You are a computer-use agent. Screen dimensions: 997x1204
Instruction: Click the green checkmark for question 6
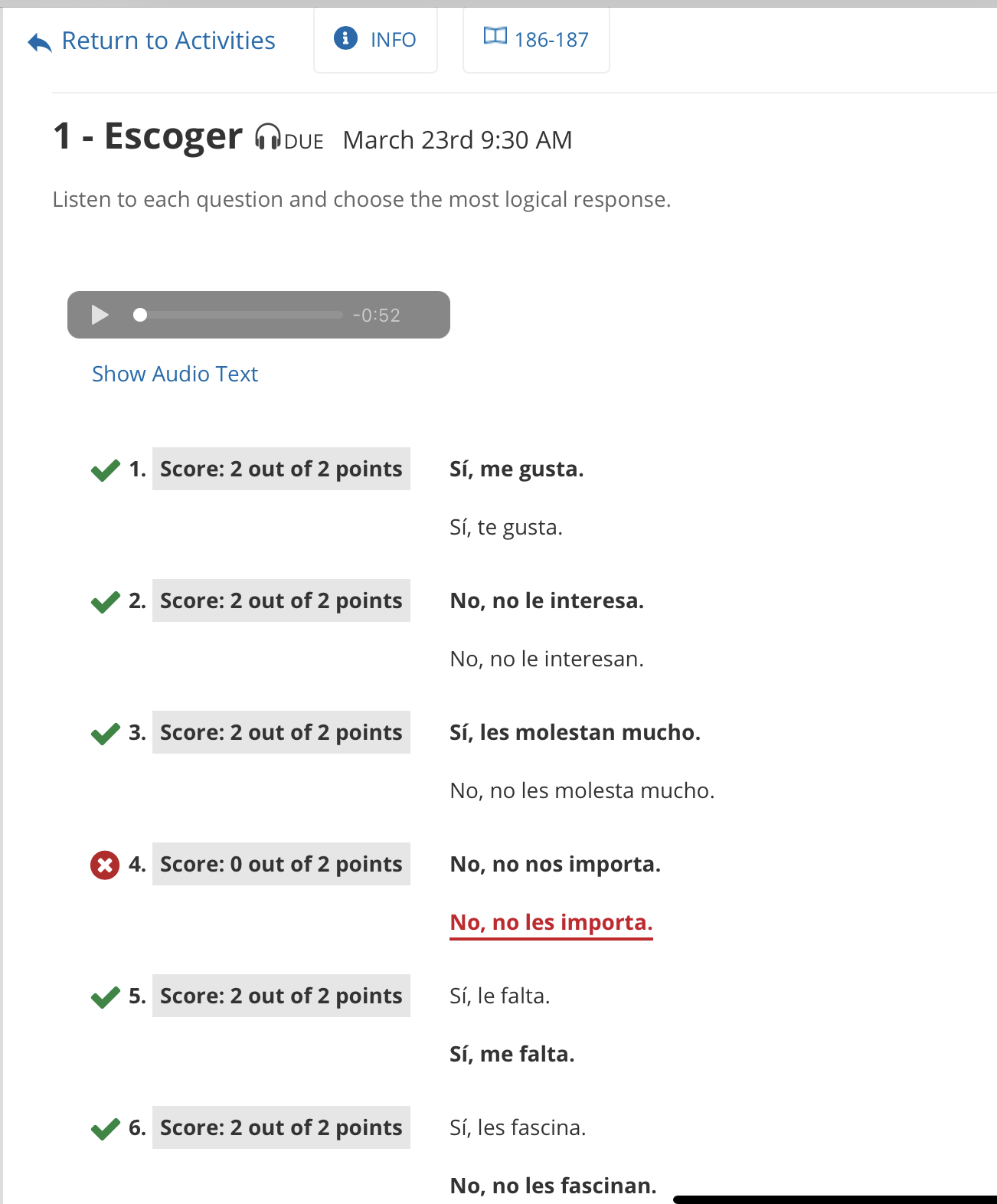tap(105, 1129)
